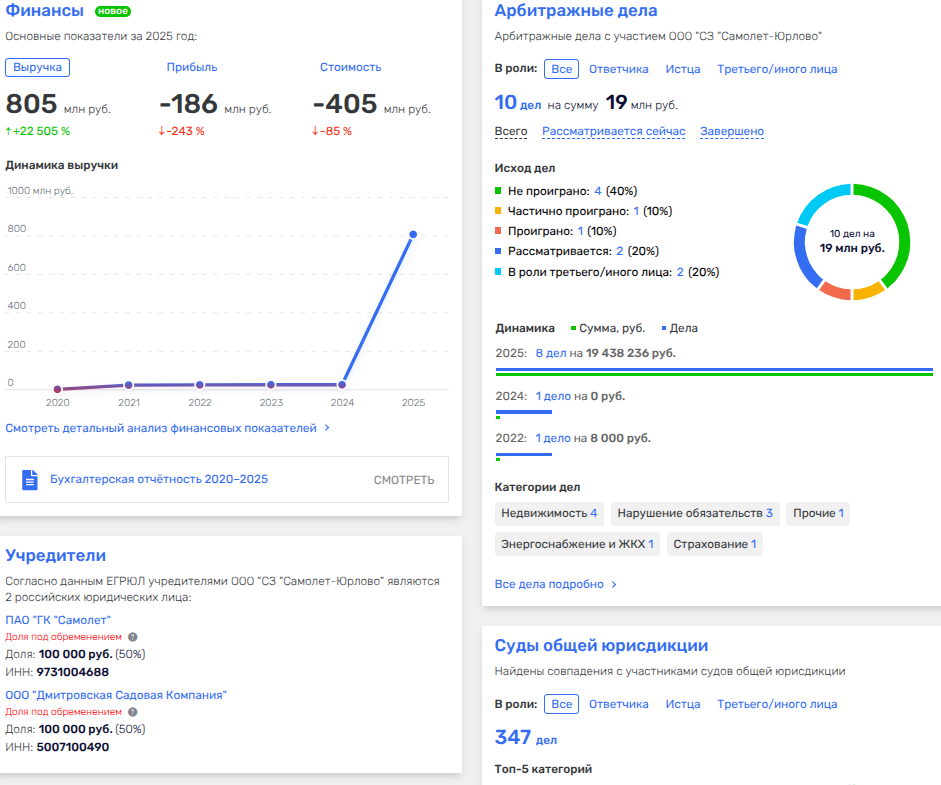Click the 2020 data point on revenue chart
The height and width of the screenshot is (785, 941).
coord(57,389)
